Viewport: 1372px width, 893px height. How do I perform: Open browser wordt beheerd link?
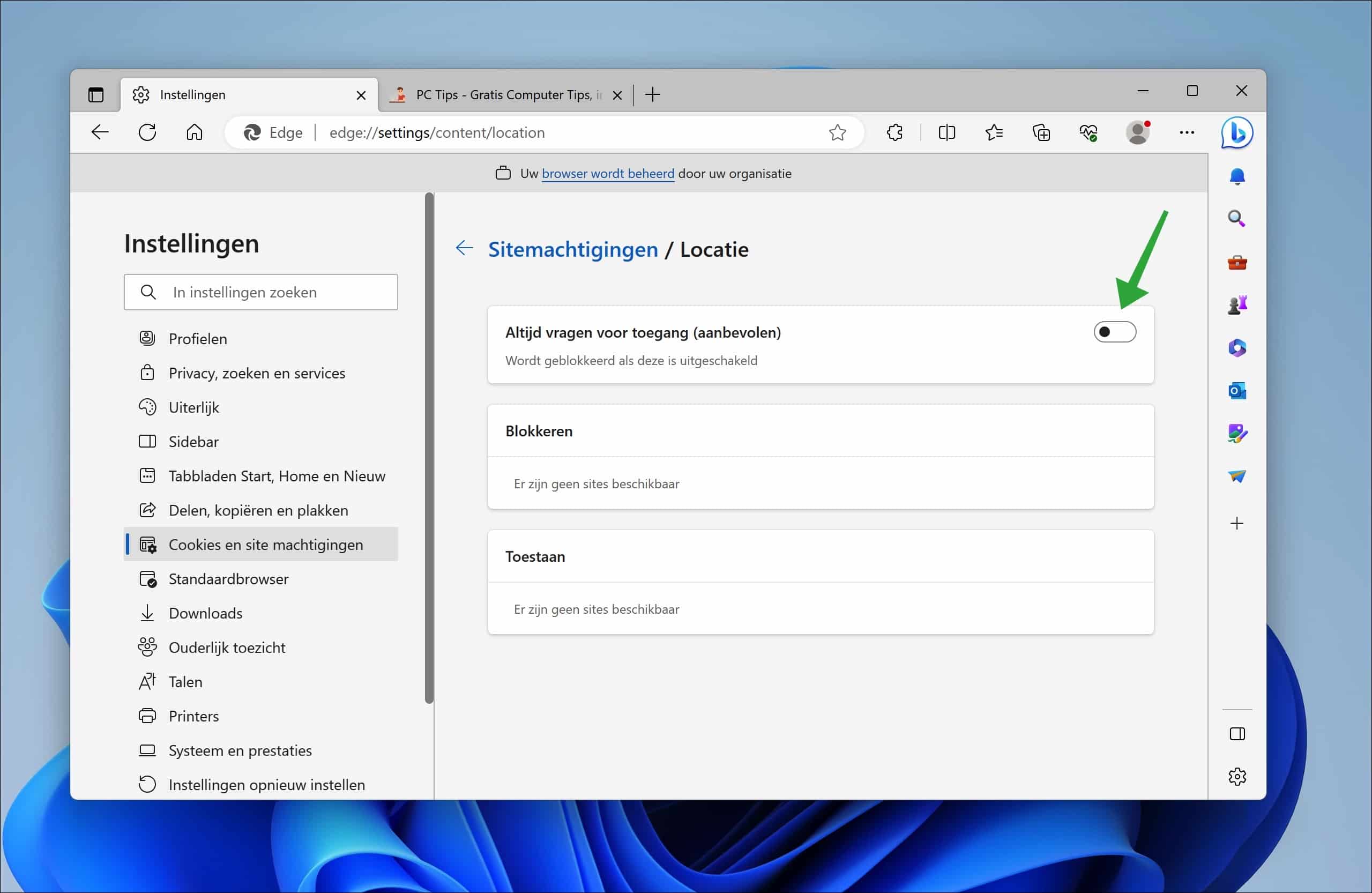coord(608,173)
